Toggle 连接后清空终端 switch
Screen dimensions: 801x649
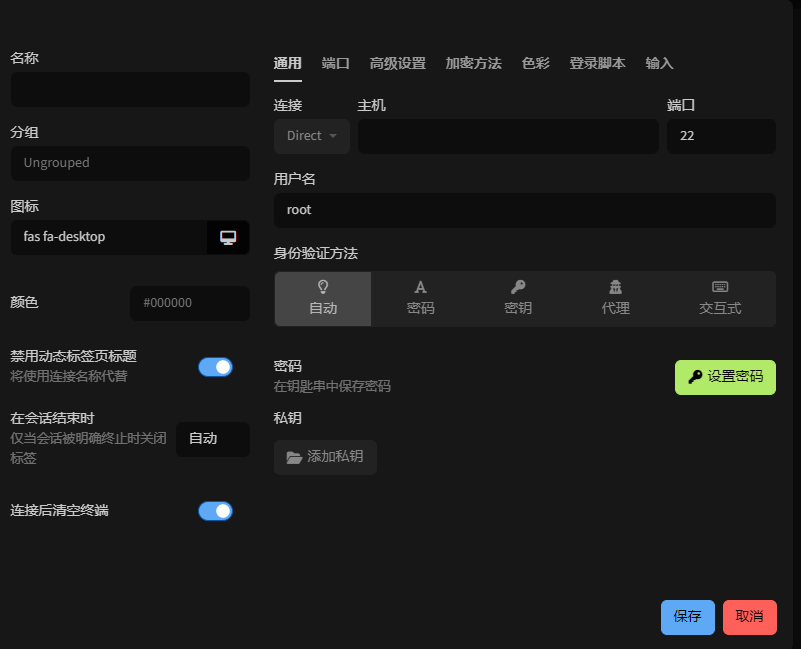pyautogui.click(x=215, y=511)
